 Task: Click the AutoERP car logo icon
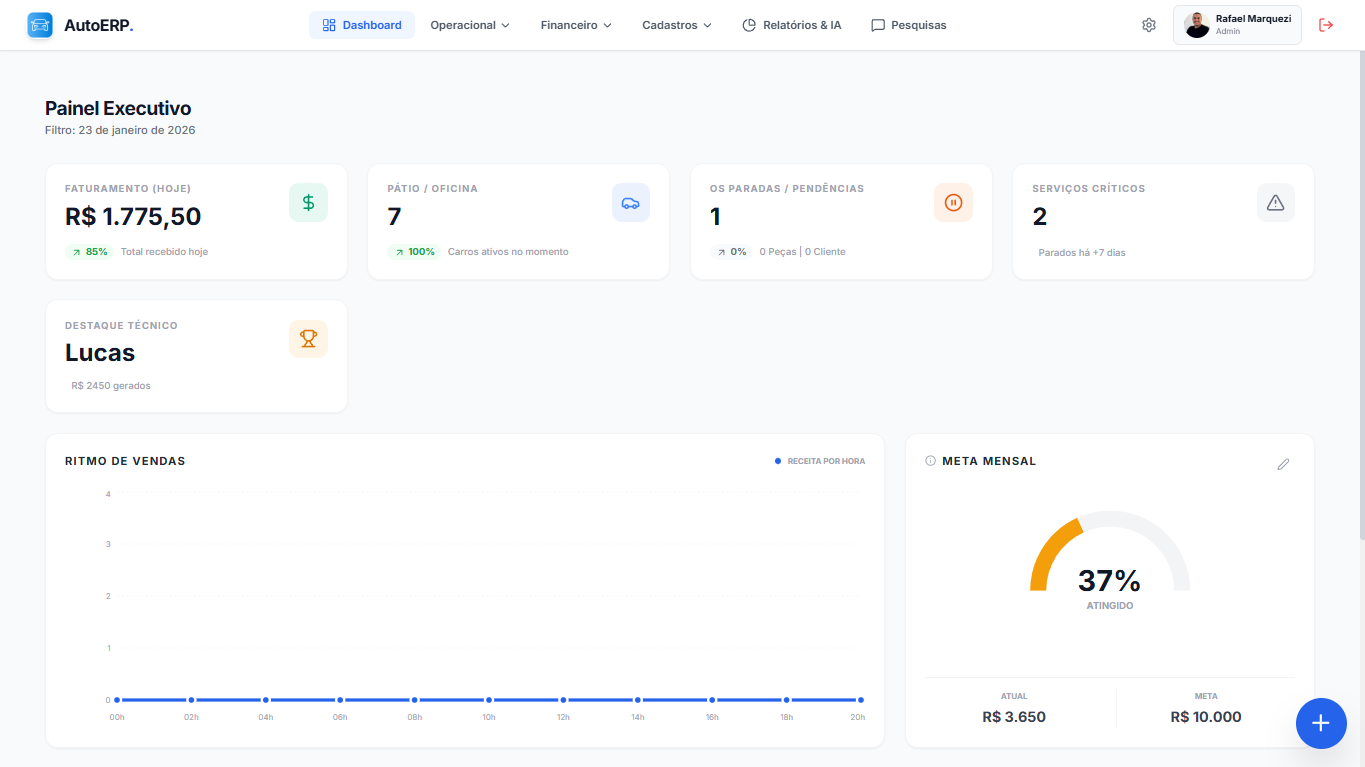[40, 25]
